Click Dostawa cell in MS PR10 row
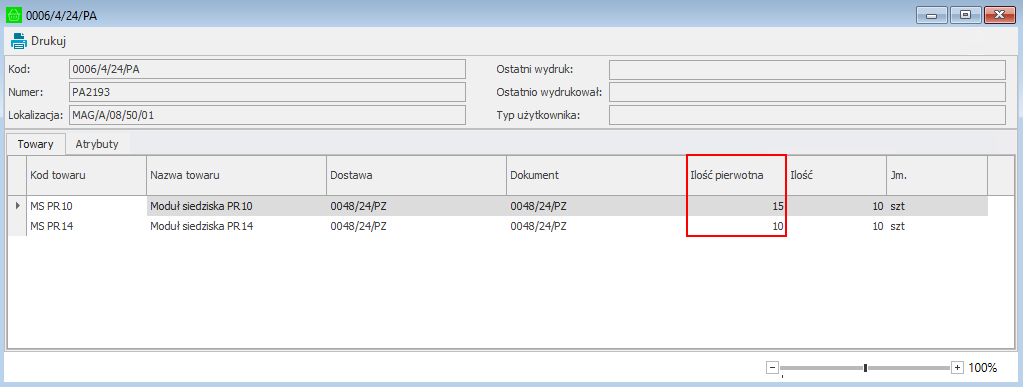This screenshot has width=1023, height=387. [x=416, y=207]
